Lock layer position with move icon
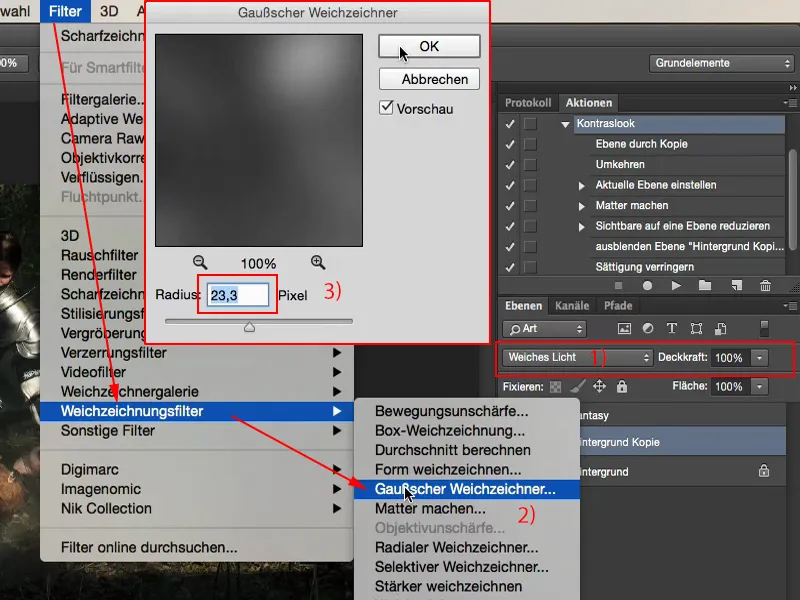This screenshot has height=600, width=800. (x=599, y=386)
